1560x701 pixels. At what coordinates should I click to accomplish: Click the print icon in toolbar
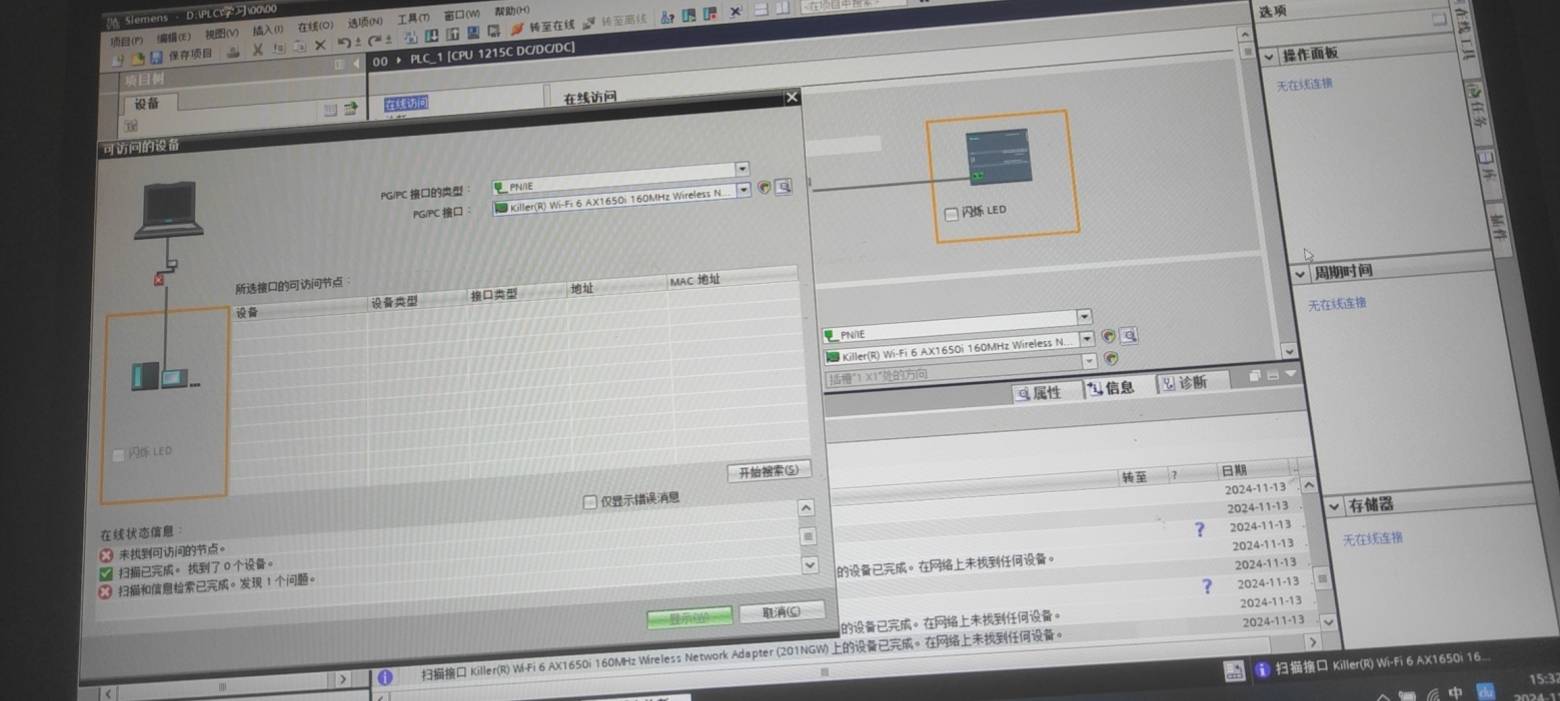(x=233, y=51)
